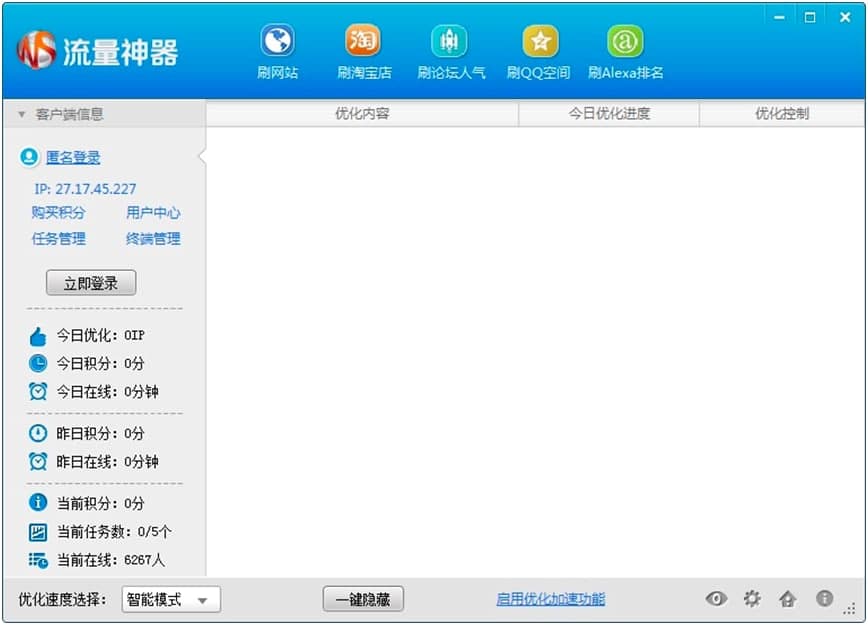Click the 流量神器 logo icon

(37, 50)
